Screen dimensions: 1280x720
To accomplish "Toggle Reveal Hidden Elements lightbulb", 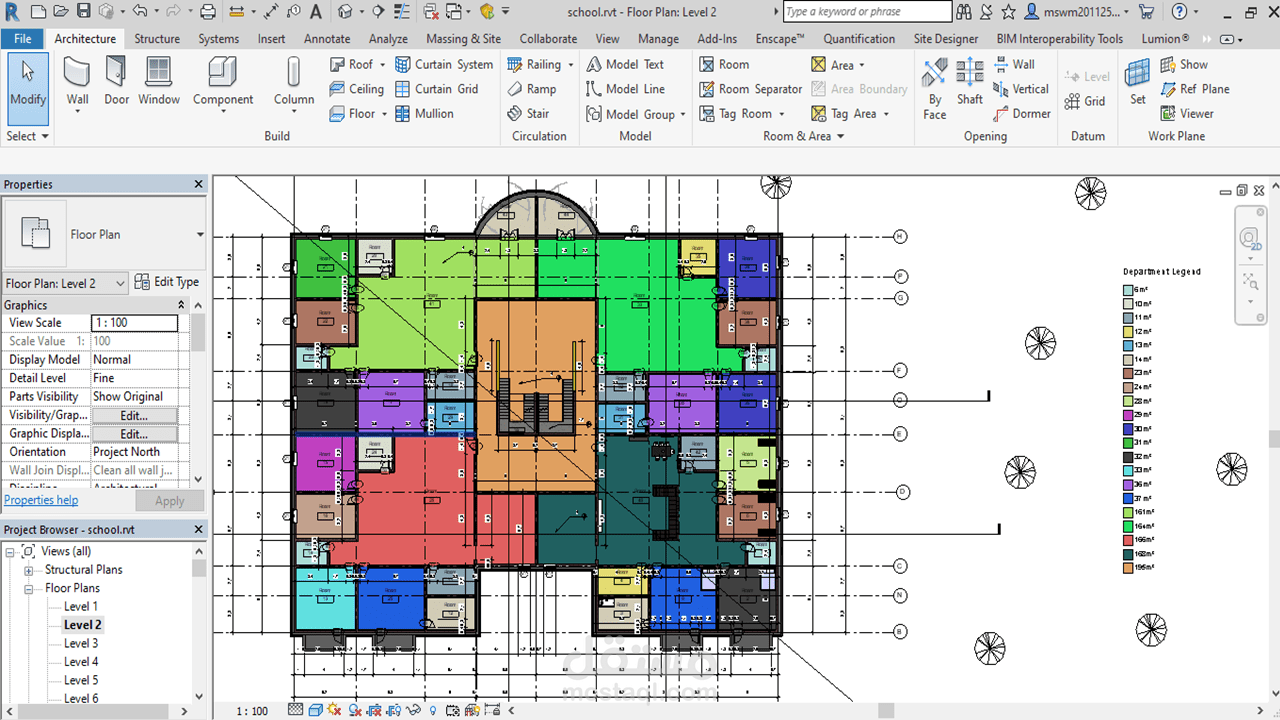I will click(x=433, y=710).
